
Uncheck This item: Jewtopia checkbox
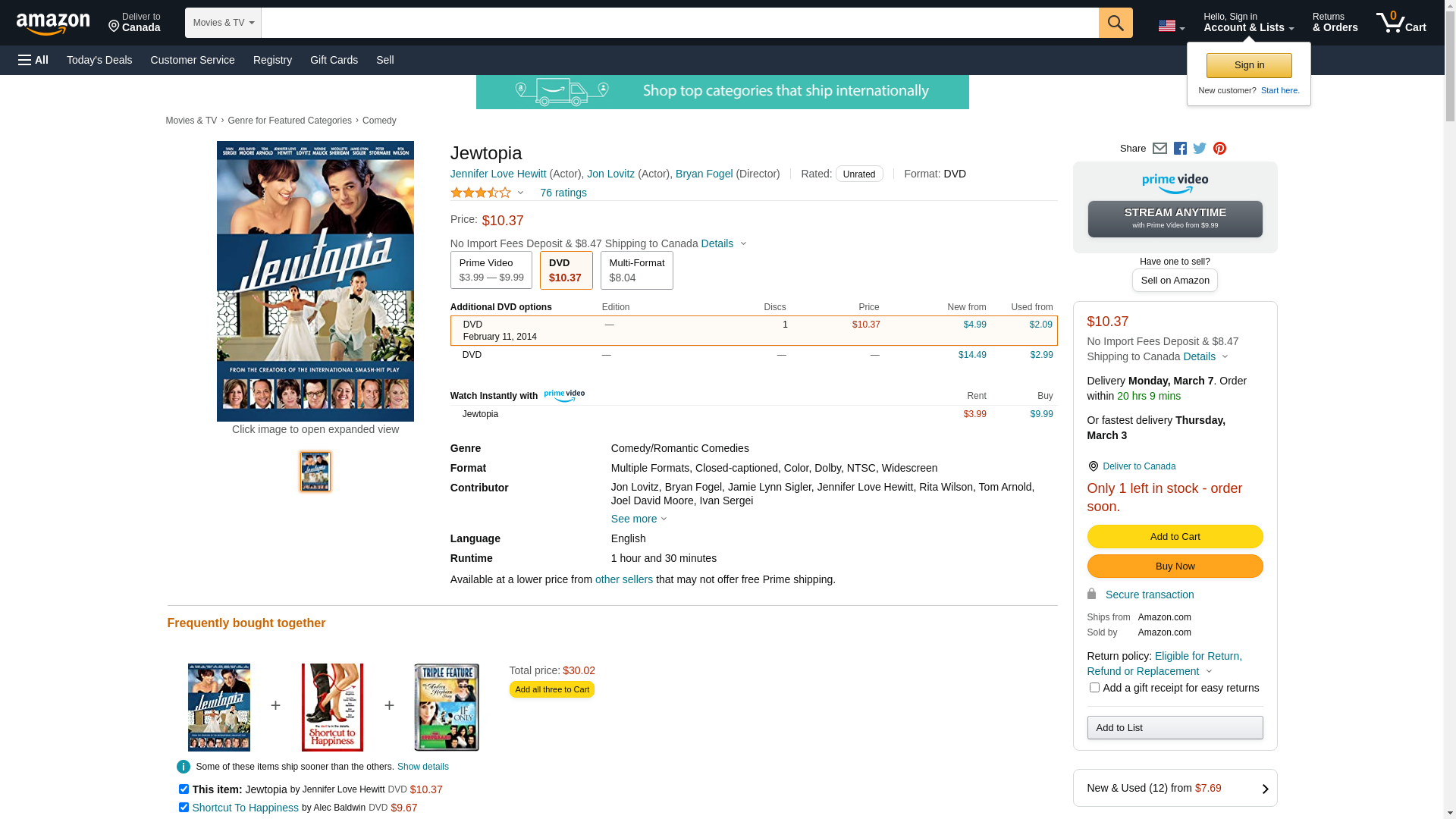point(184,789)
